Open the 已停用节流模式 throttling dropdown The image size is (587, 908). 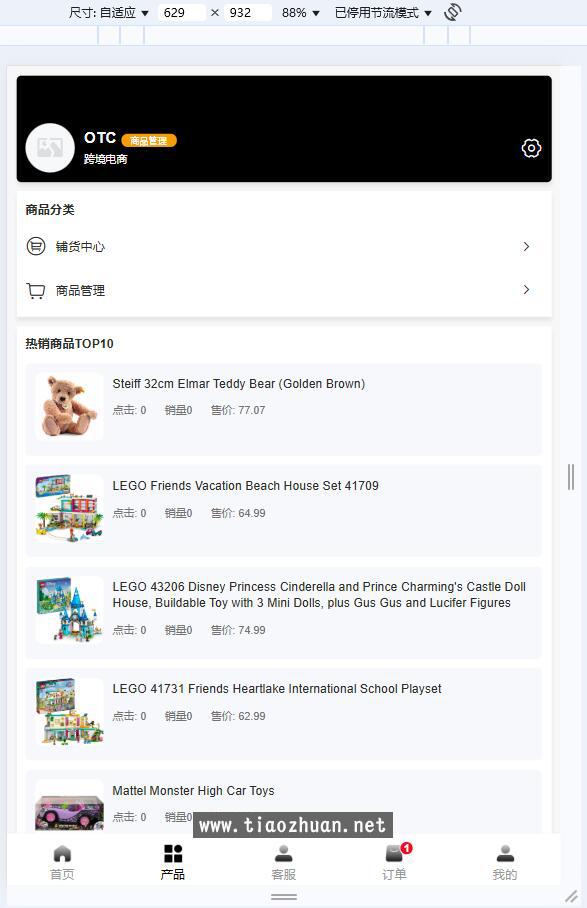point(383,13)
